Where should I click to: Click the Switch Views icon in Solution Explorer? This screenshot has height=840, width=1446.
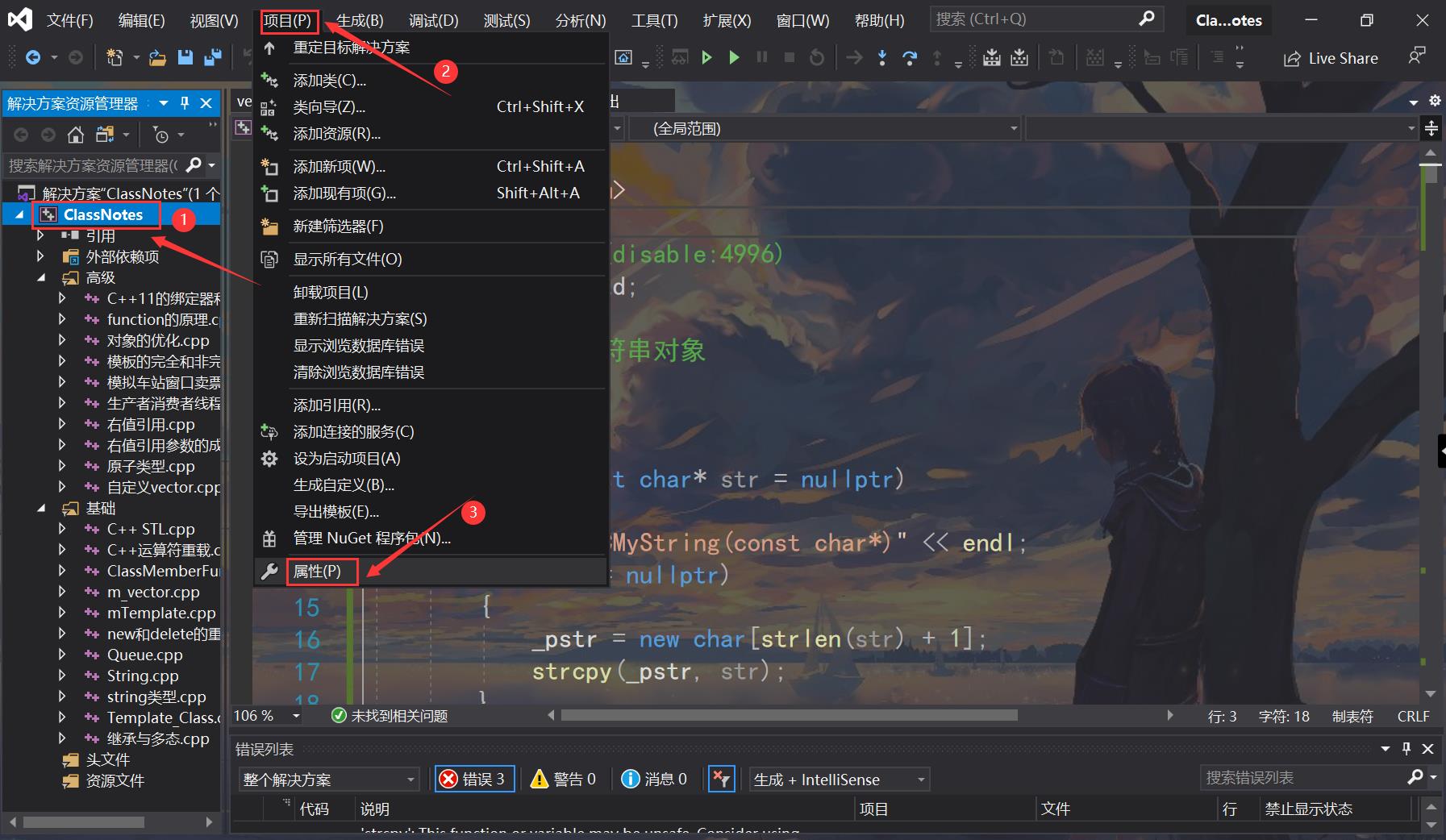pos(105,135)
